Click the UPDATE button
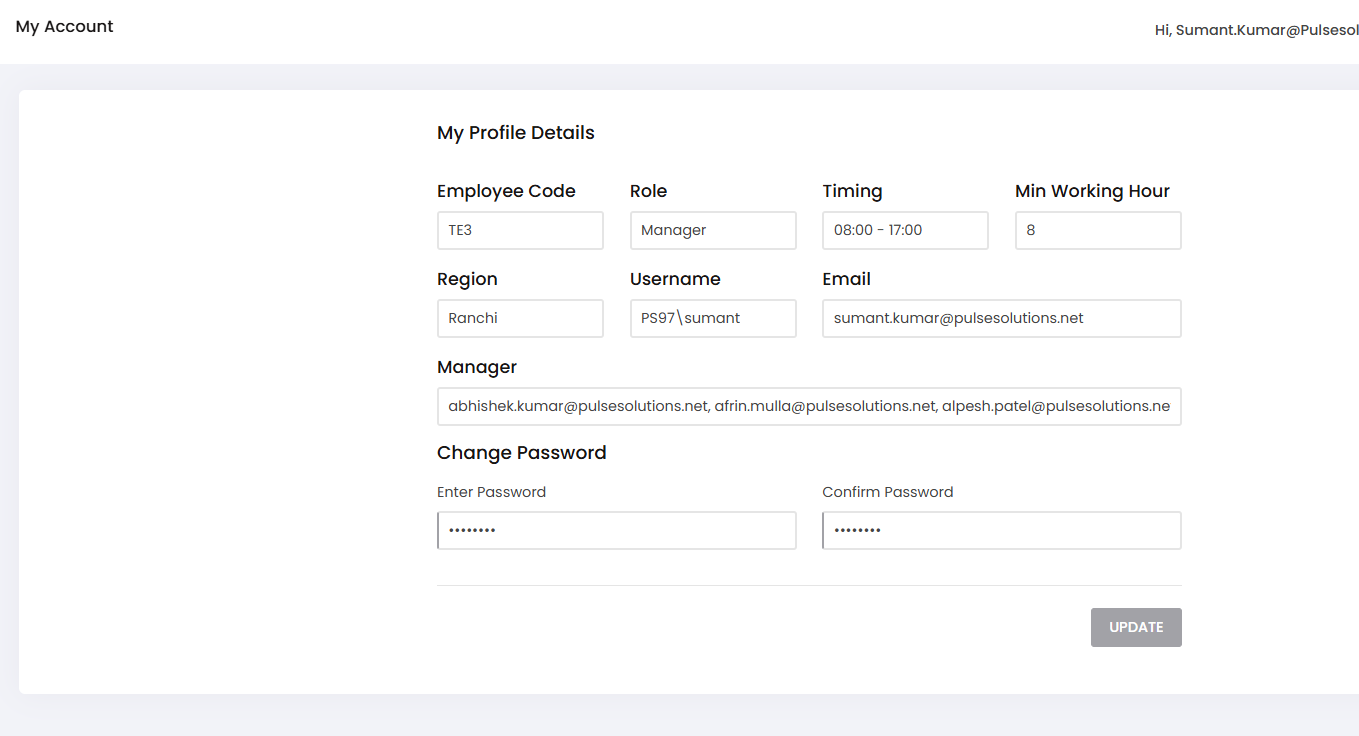This screenshot has width=1359, height=736. (x=1135, y=627)
